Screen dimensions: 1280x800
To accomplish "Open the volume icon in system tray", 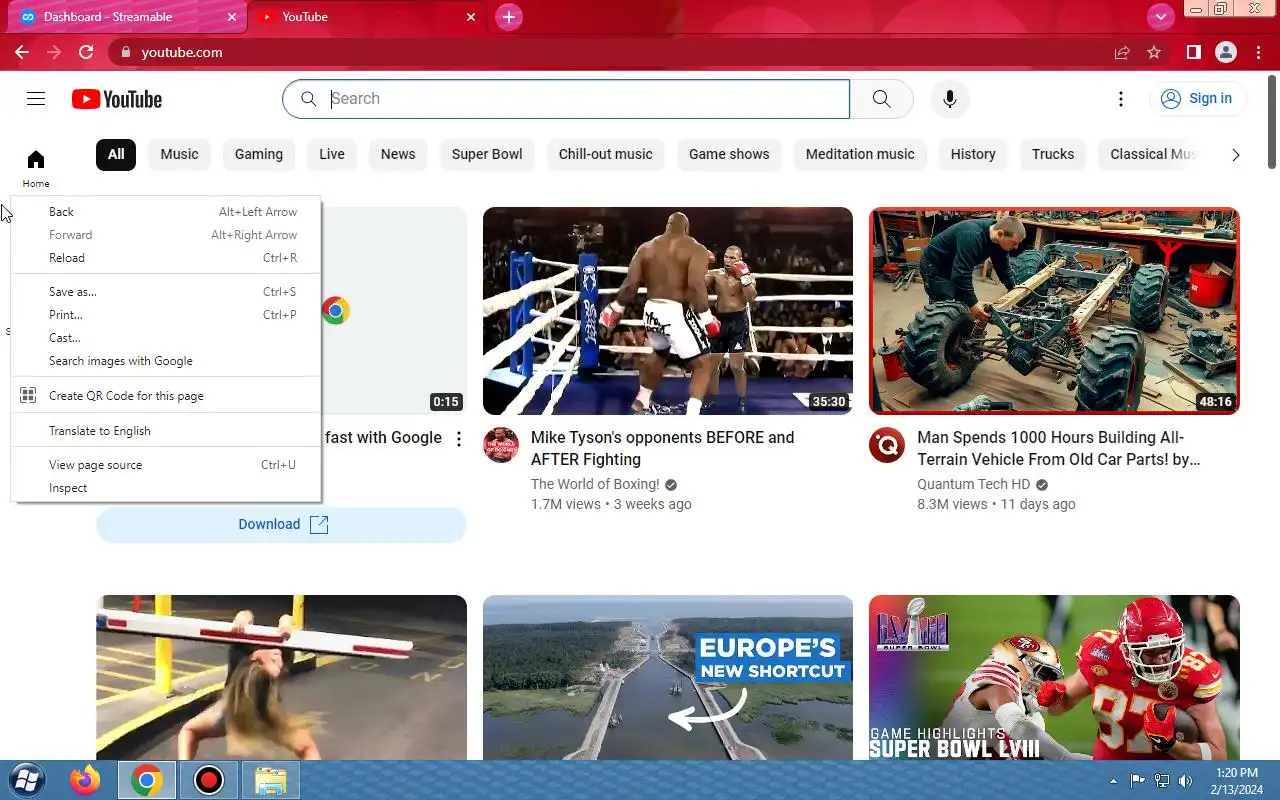I will (x=1186, y=781).
